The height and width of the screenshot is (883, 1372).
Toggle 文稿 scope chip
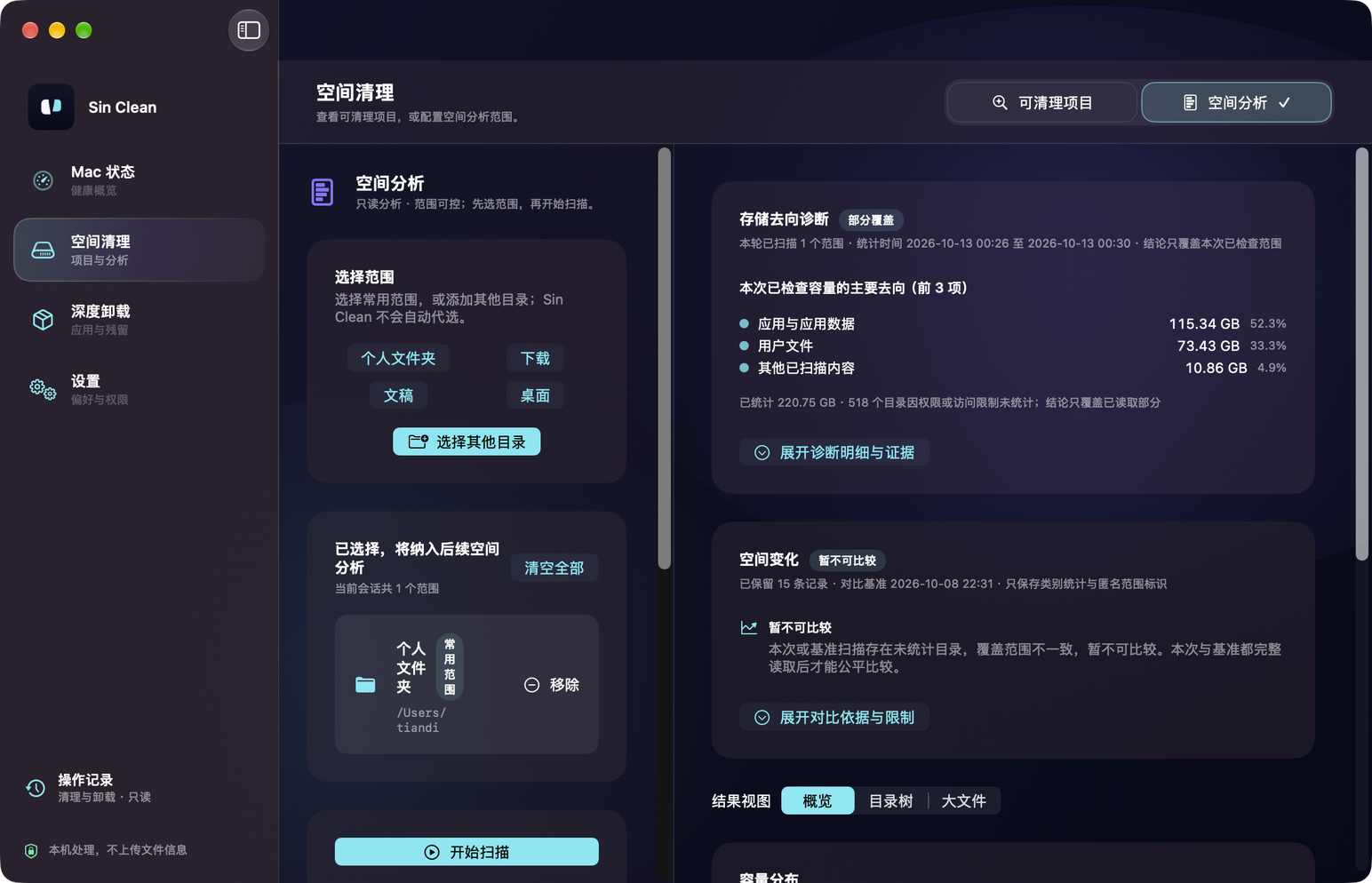[x=398, y=395]
